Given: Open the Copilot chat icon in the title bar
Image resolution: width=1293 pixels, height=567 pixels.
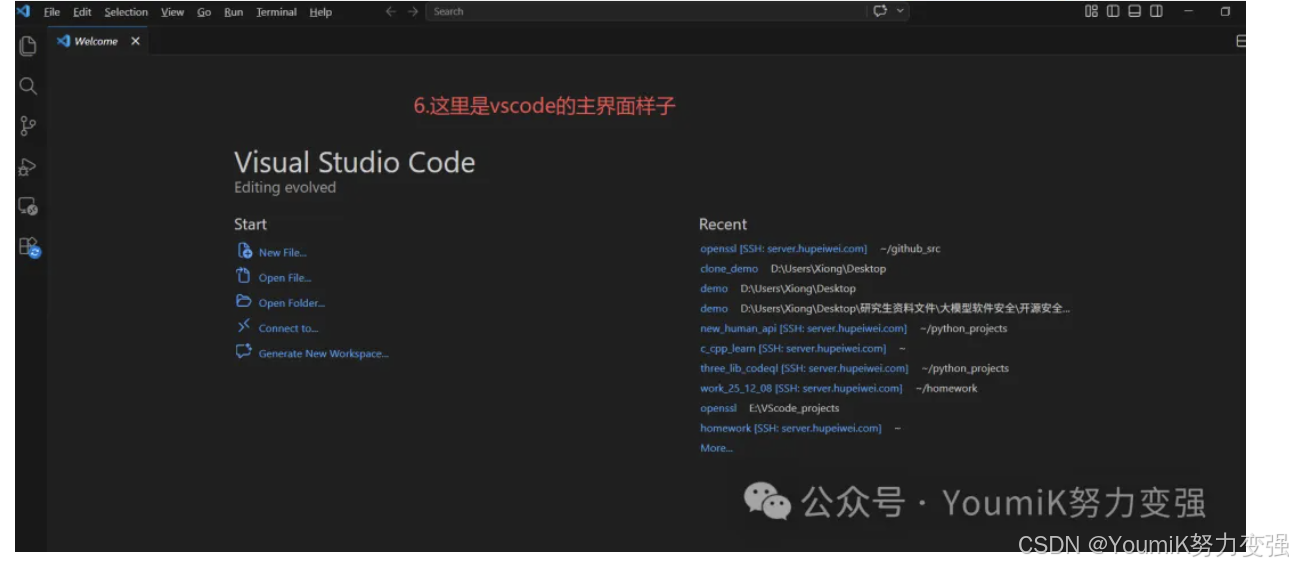Looking at the screenshot, I should pyautogui.click(x=880, y=11).
